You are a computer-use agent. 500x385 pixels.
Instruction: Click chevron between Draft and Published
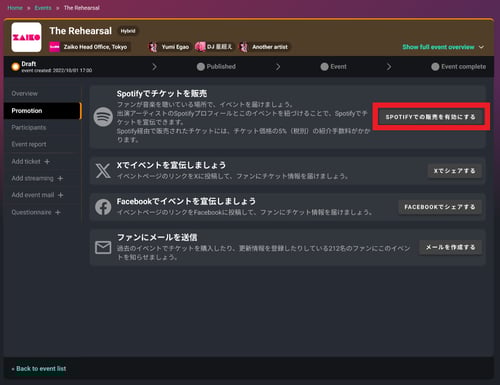tap(154, 67)
